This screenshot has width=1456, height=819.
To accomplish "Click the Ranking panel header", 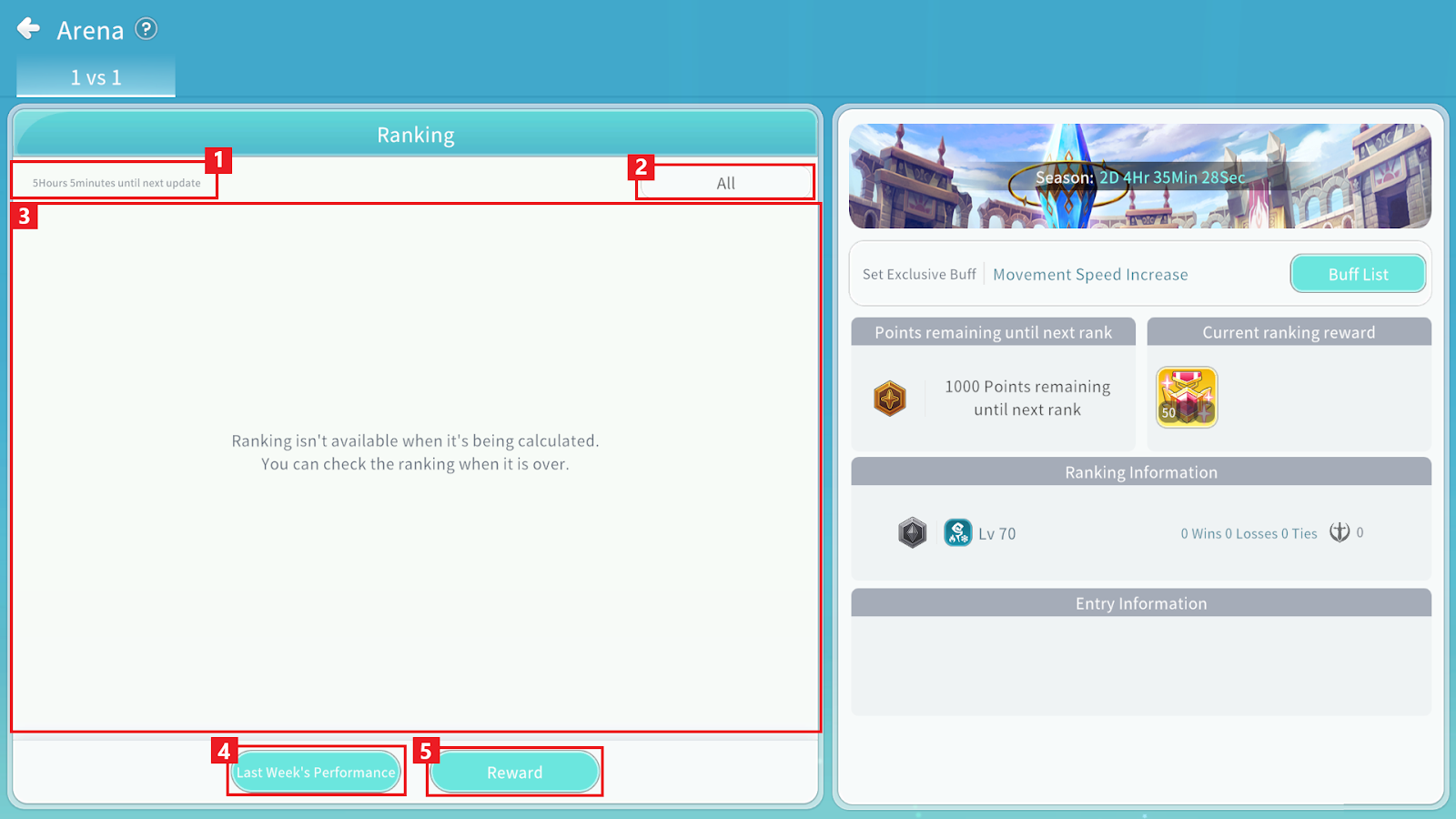I will (x=416, y=135).
